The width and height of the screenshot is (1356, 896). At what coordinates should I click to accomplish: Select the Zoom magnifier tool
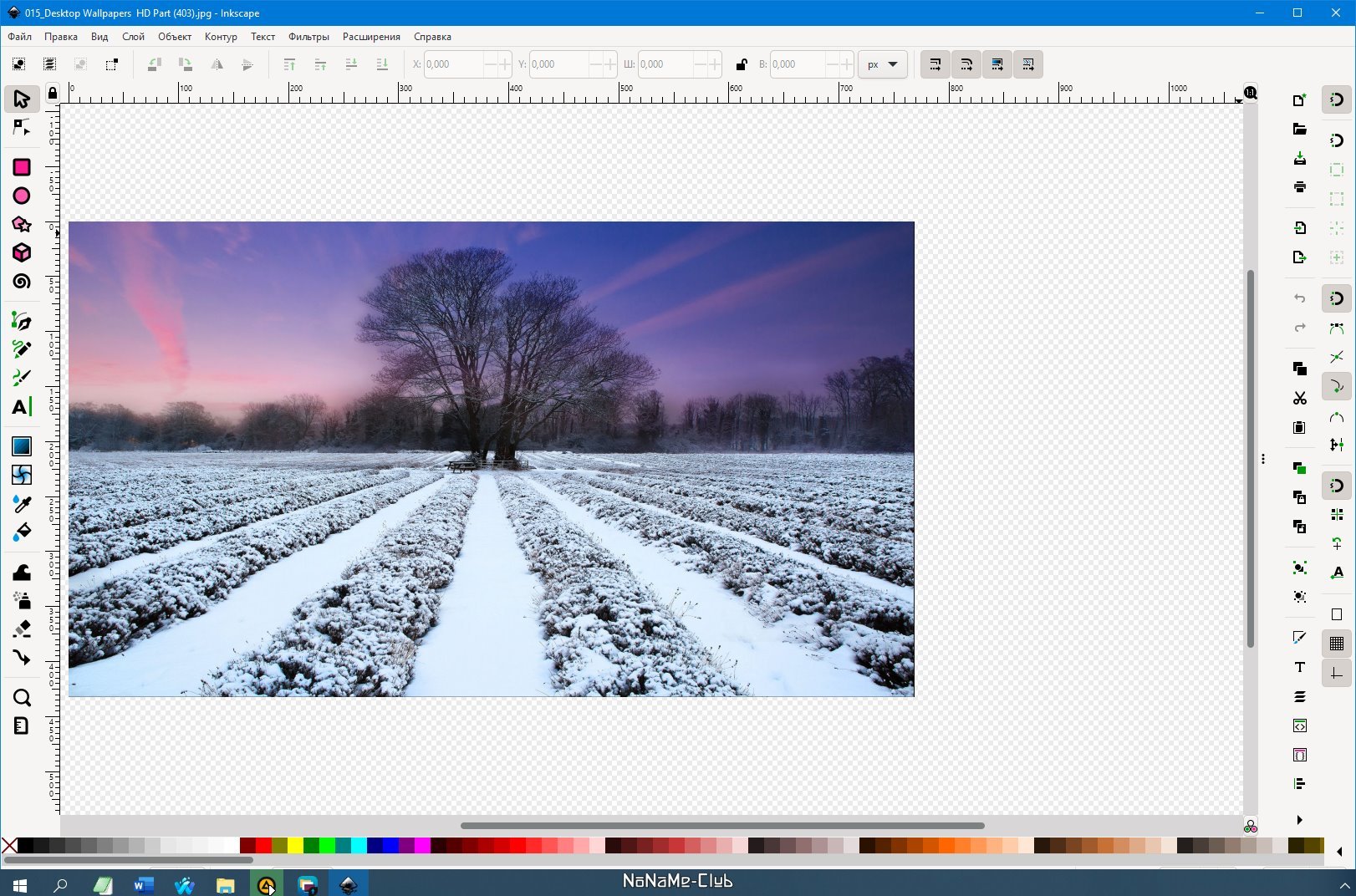pos(22,697)
